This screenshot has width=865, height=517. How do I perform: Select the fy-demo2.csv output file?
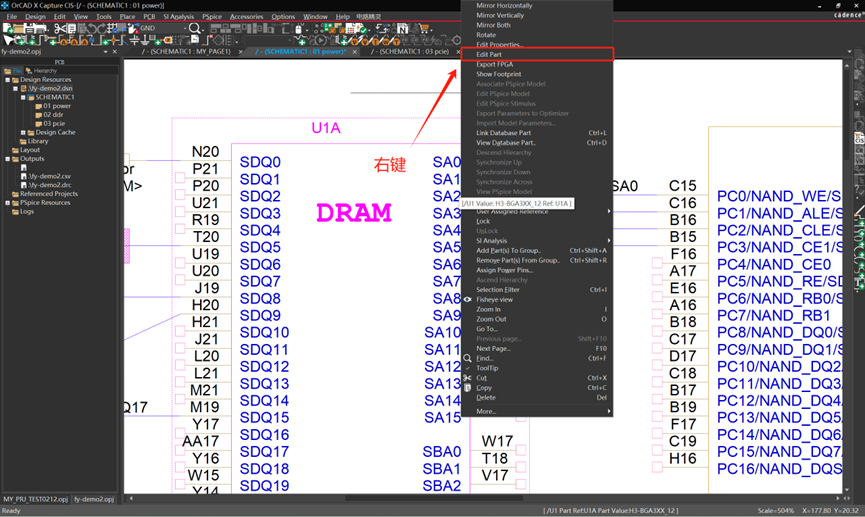[x=50, y=177]
